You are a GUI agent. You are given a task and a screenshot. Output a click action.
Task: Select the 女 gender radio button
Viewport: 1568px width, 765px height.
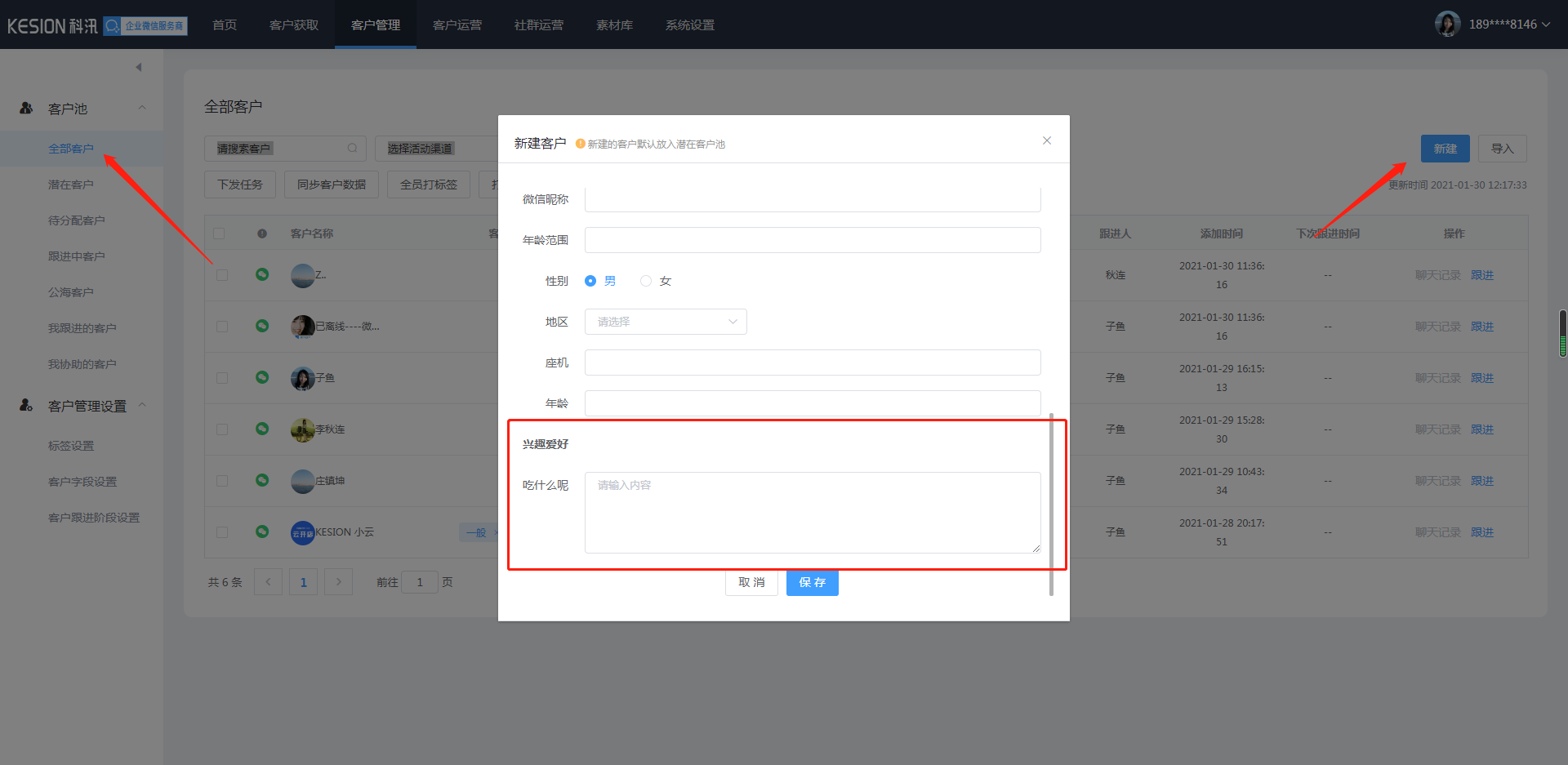646,281
